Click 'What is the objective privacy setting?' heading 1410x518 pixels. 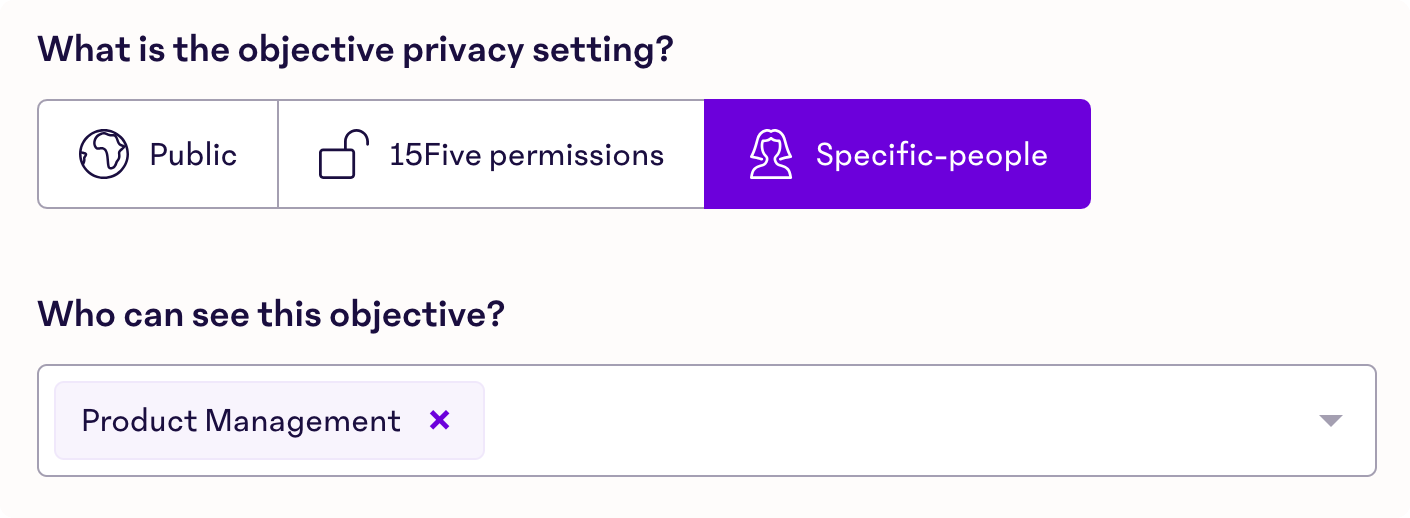(x=354, y=51)
